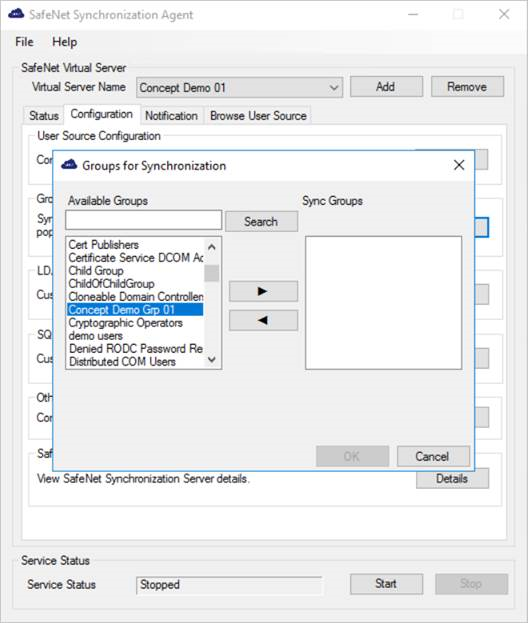Select Concept Demo Grp 01 entry
Screen dimensions: 528x623
click(135, 310)
